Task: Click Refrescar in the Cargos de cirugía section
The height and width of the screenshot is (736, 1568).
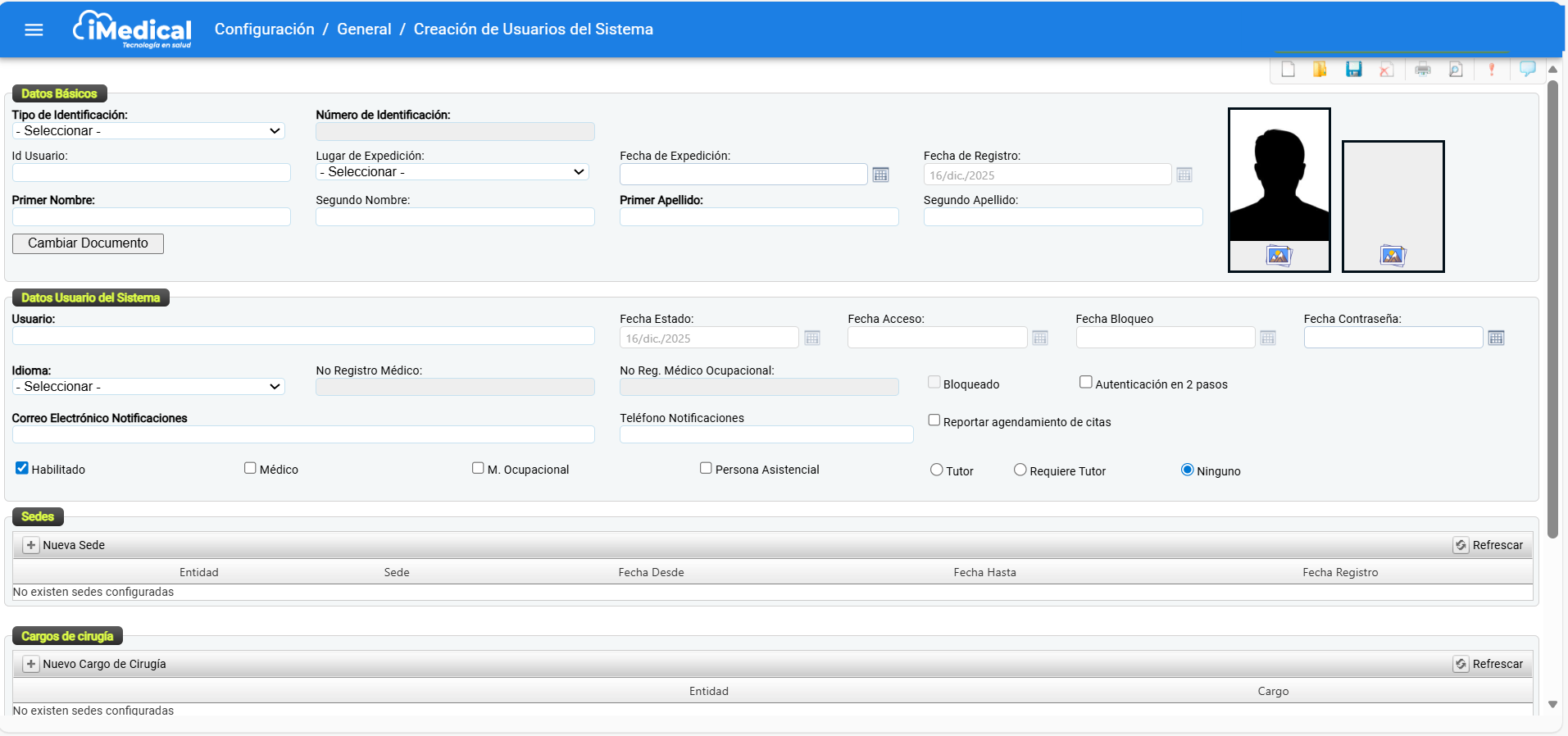Action: tap(1488, 664)
